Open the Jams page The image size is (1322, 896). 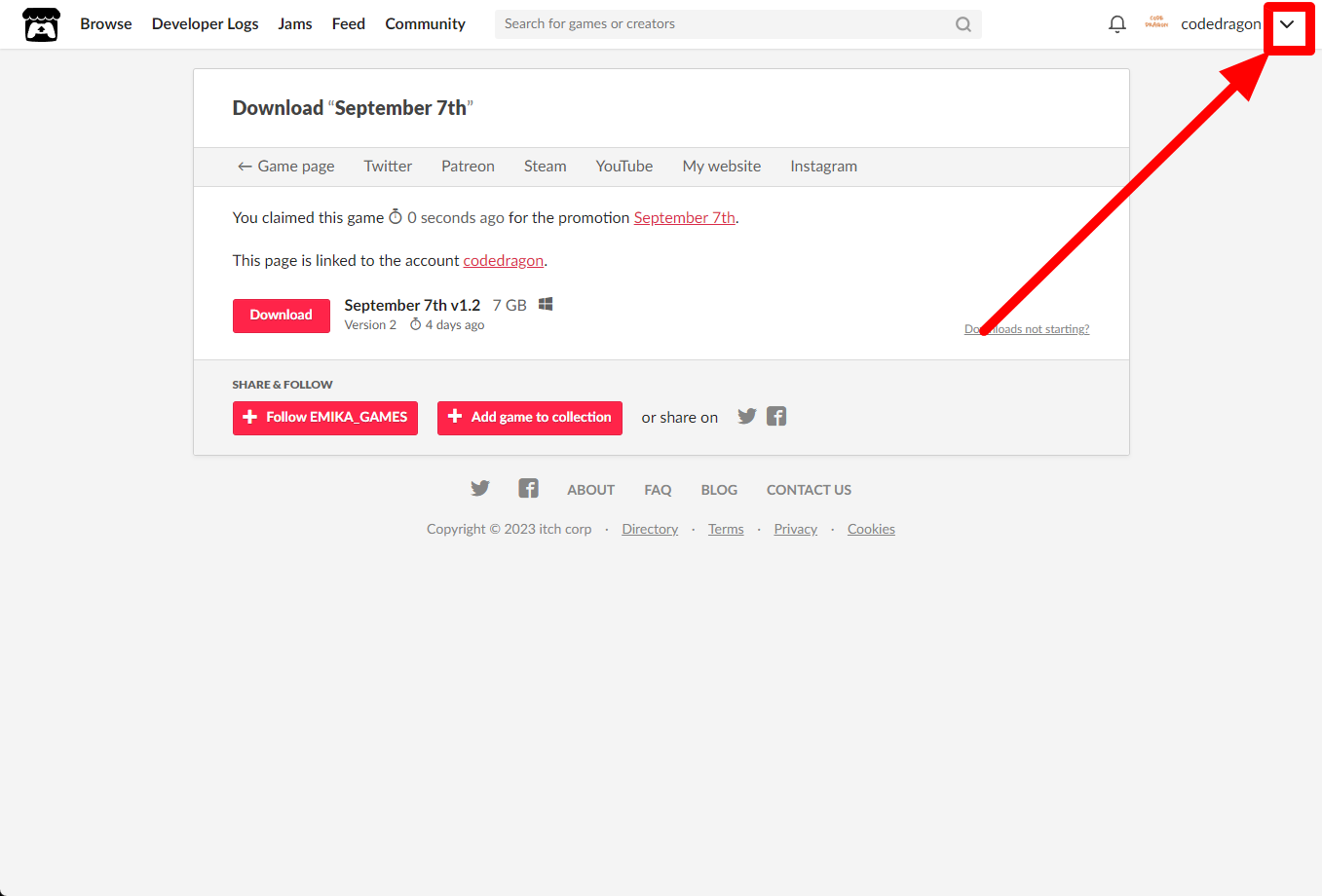pyautogui.click(x=295, y=24)
